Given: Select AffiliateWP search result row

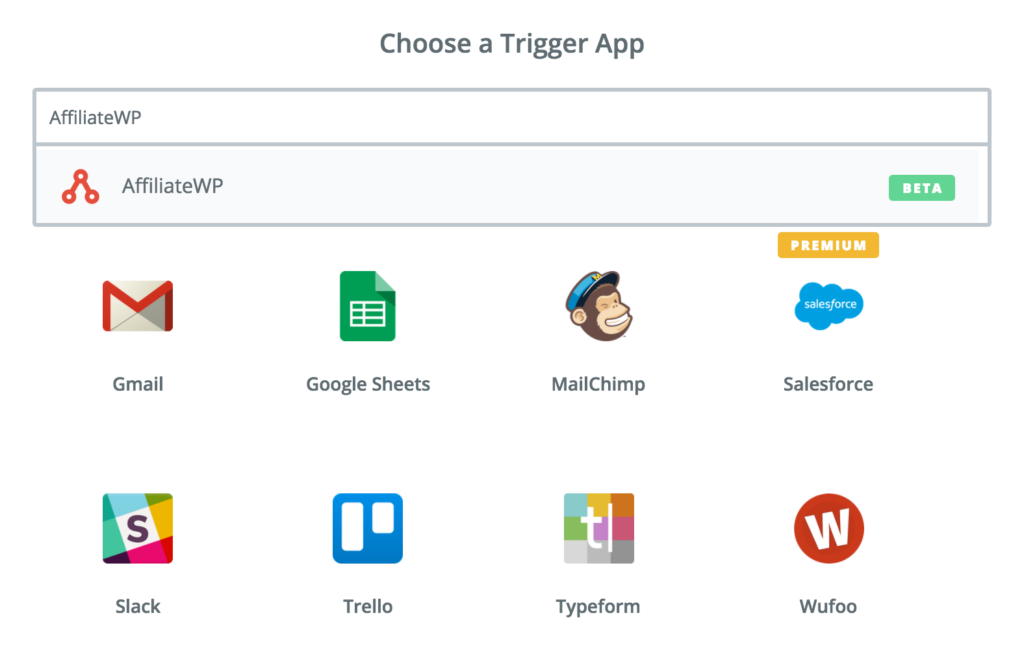Looking at the screenshot, I should [x=507, y=186].
